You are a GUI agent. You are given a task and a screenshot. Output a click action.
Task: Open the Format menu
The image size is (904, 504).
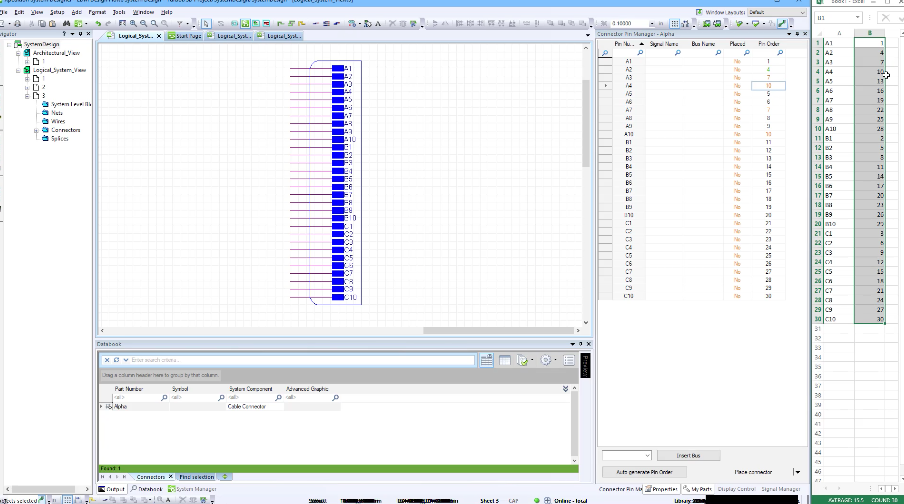click(97, 12)
